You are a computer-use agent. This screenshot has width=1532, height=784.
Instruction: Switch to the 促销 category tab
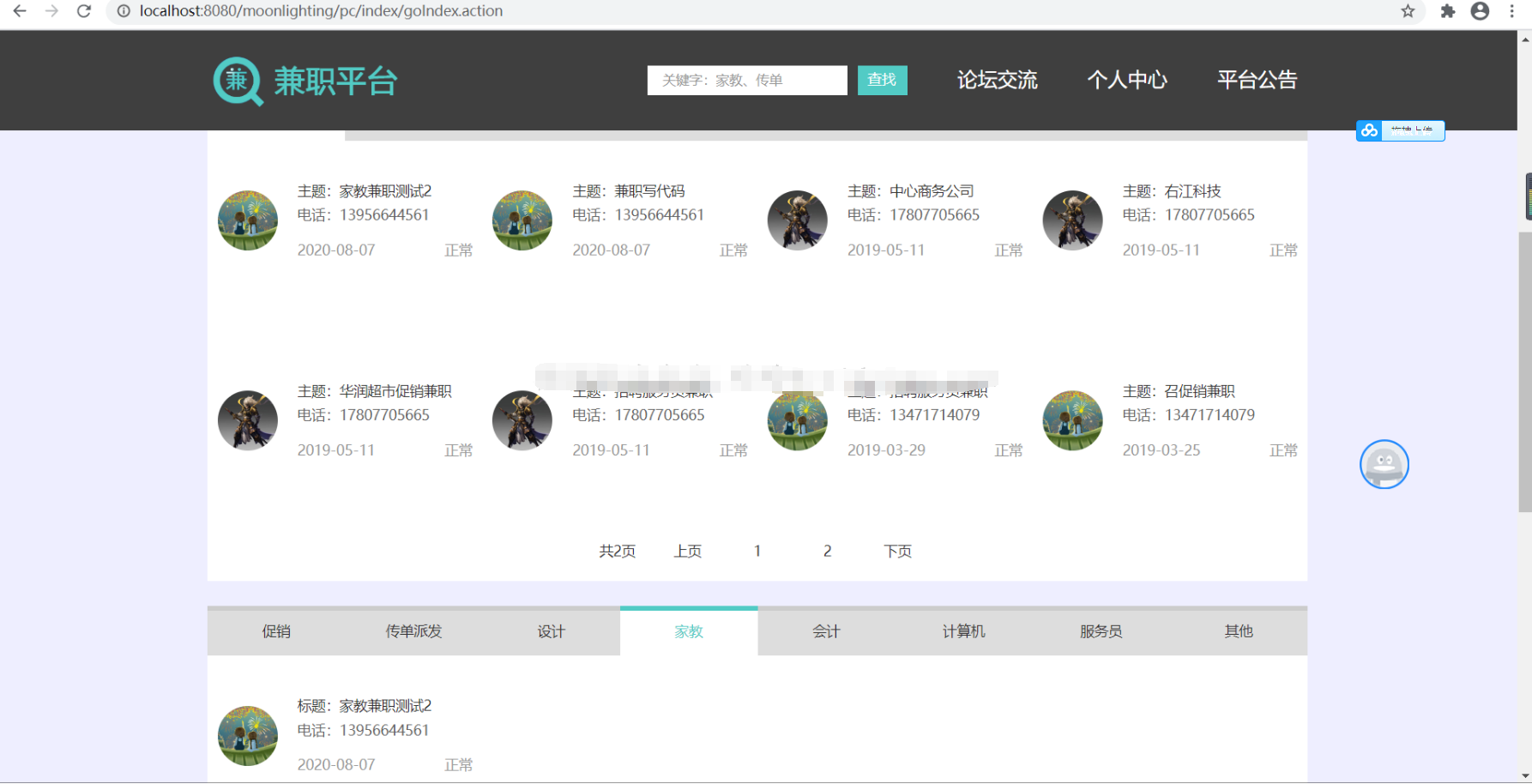tap(276, 631)
